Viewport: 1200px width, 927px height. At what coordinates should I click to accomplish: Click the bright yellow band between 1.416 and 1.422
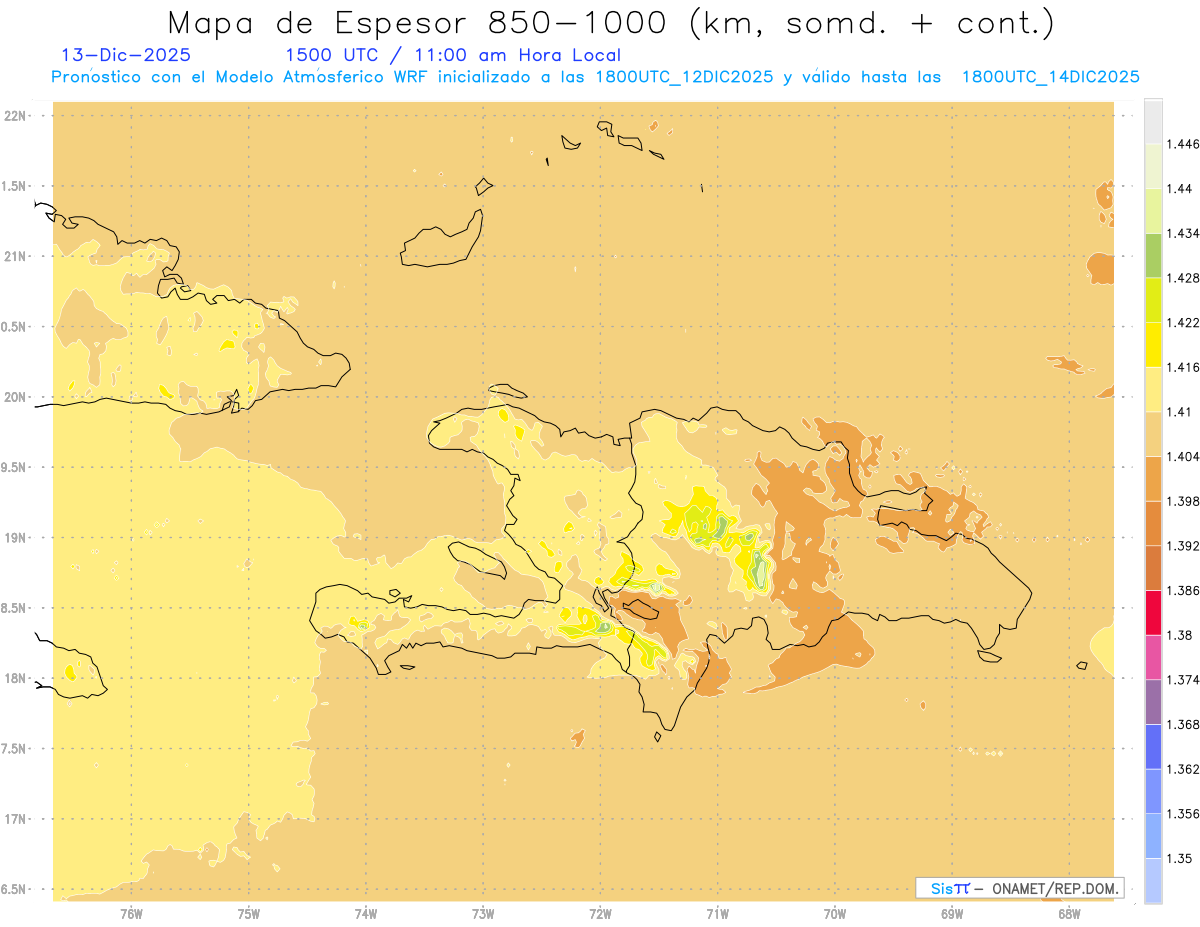(1153, 345)
